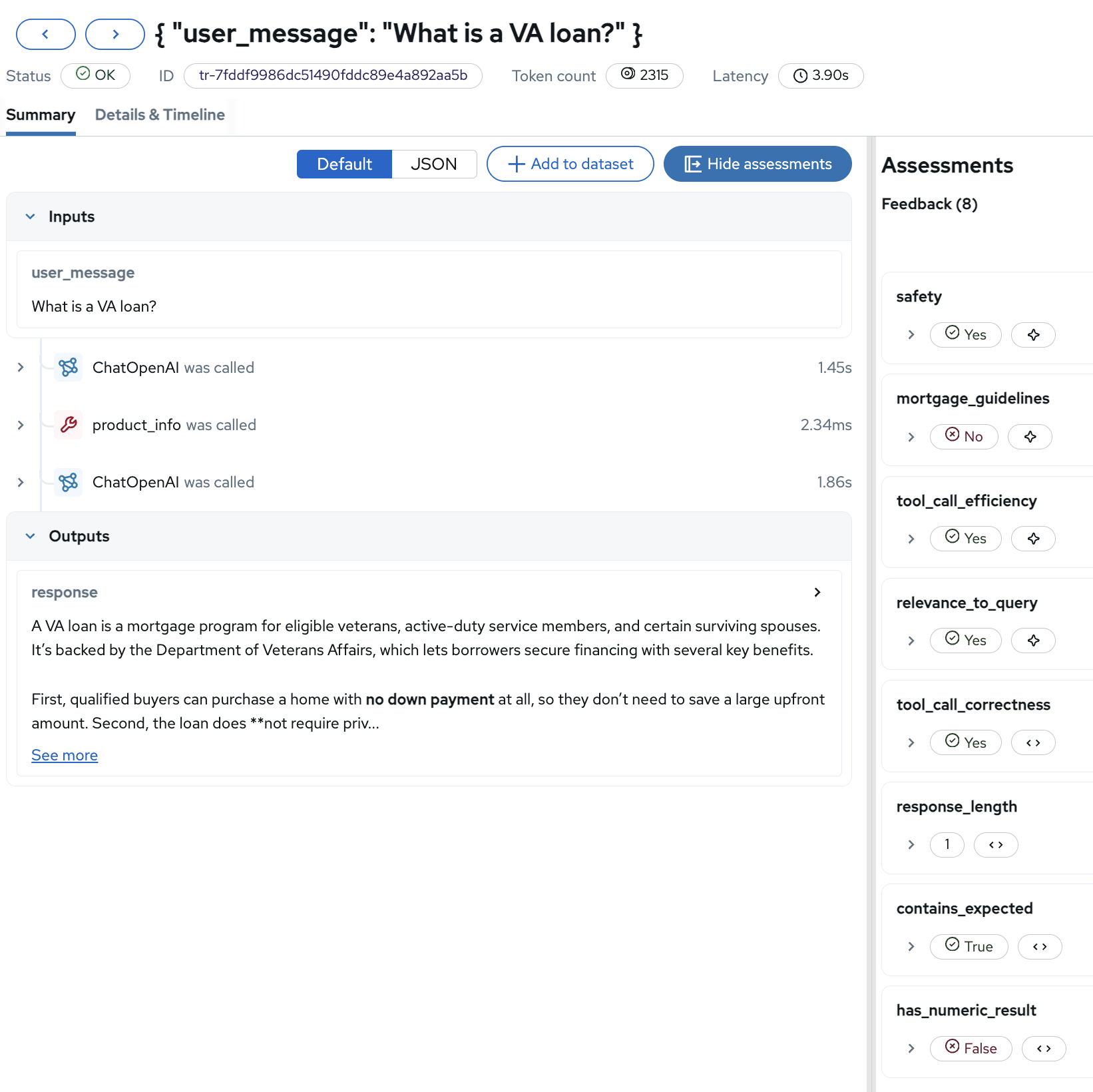Screen dimensions: 1093x1092
Task: Click the trace ID value
Action: pyautogui.click(x=333, y=76)
